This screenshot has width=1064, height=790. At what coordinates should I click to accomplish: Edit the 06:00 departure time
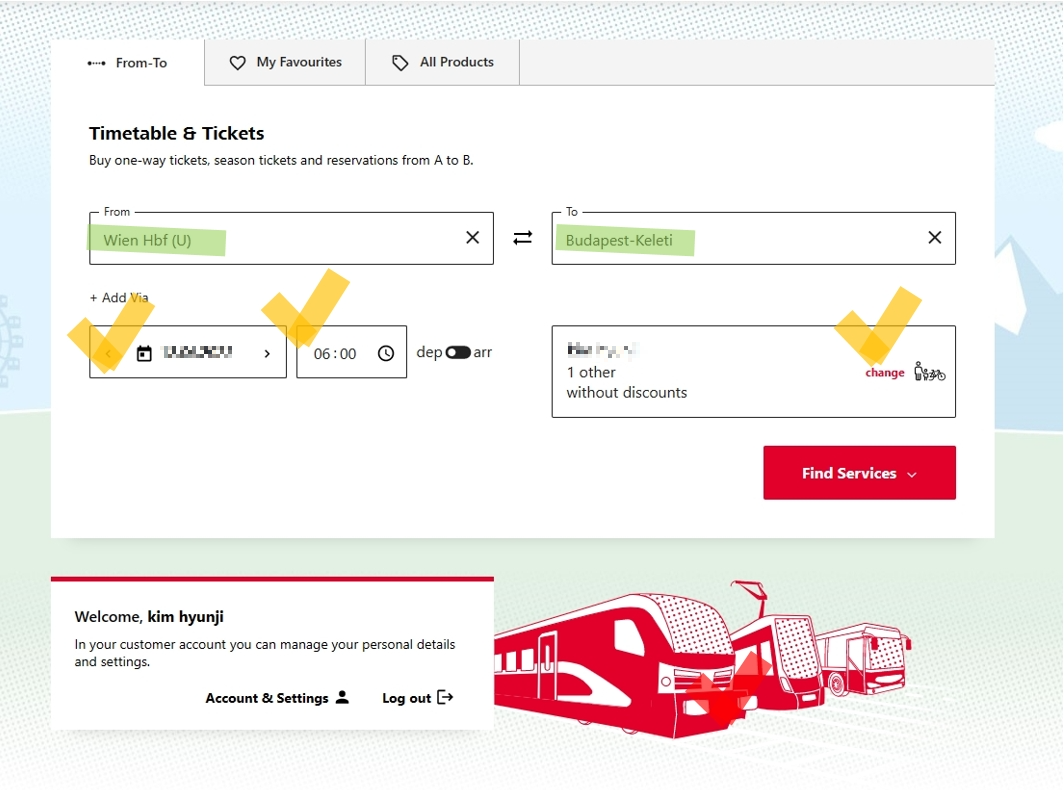coord(335,354)
